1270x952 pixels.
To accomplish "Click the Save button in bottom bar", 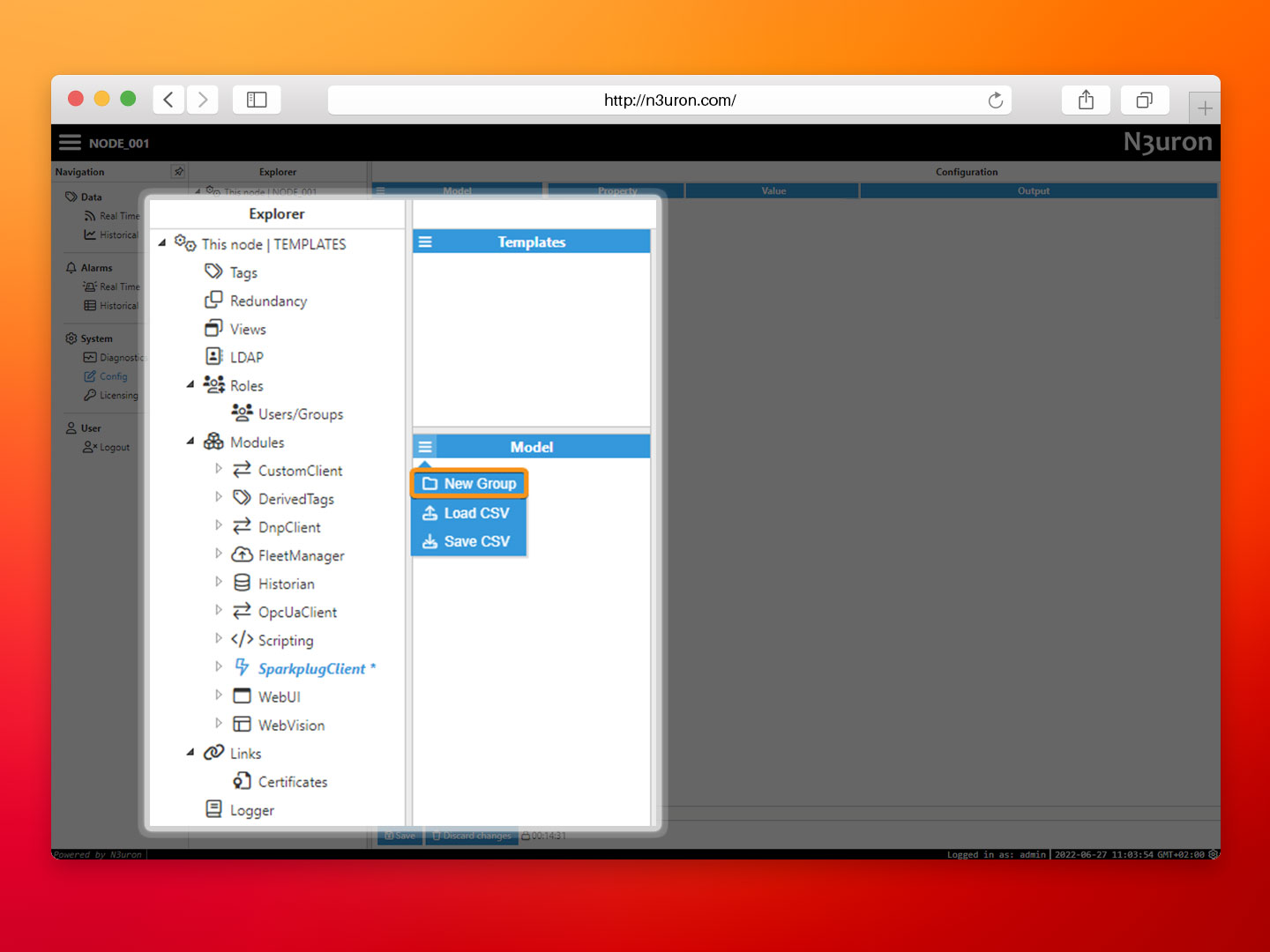I will pyautogui.click(x=400, y=836).
